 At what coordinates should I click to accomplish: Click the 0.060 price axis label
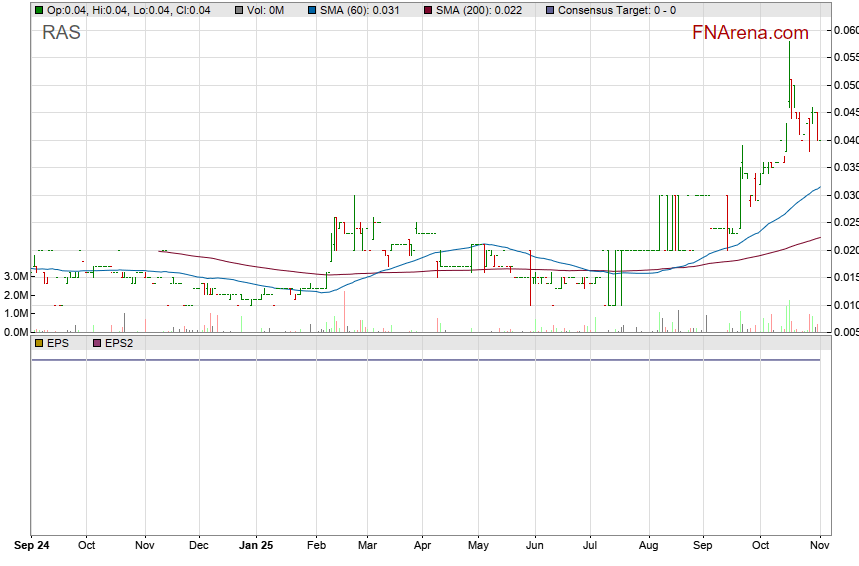(845, 31)
